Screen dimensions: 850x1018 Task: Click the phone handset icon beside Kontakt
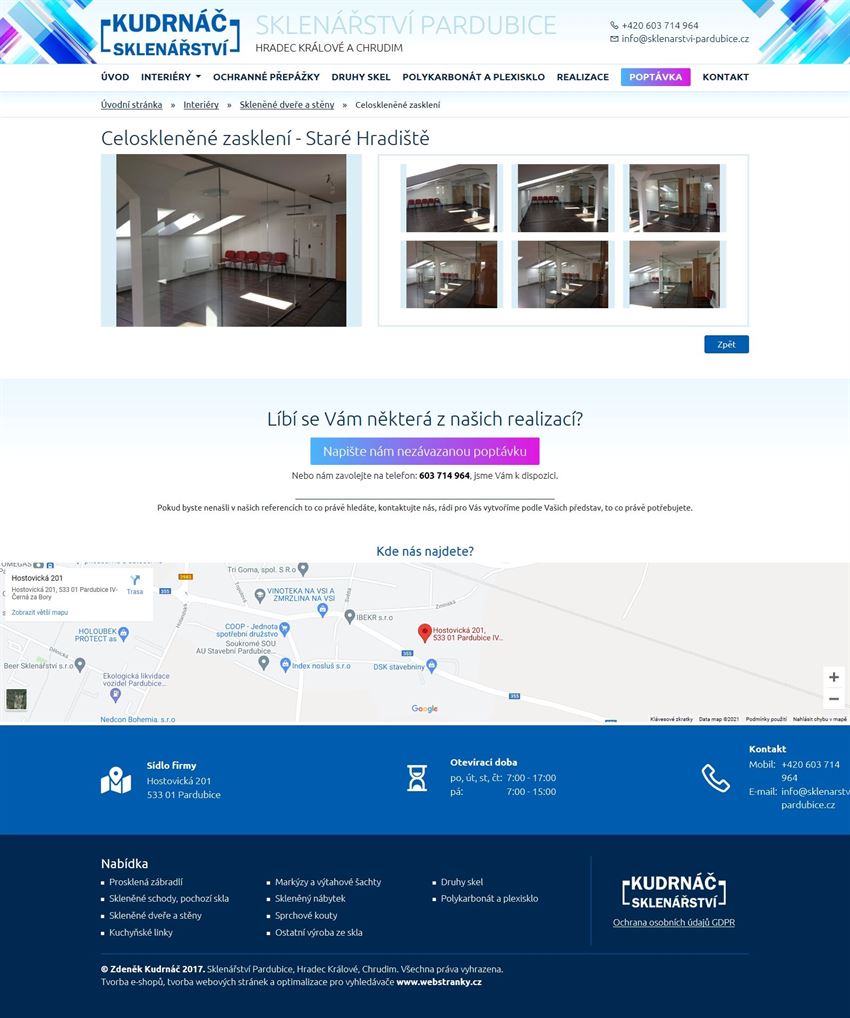click(716, 778)
